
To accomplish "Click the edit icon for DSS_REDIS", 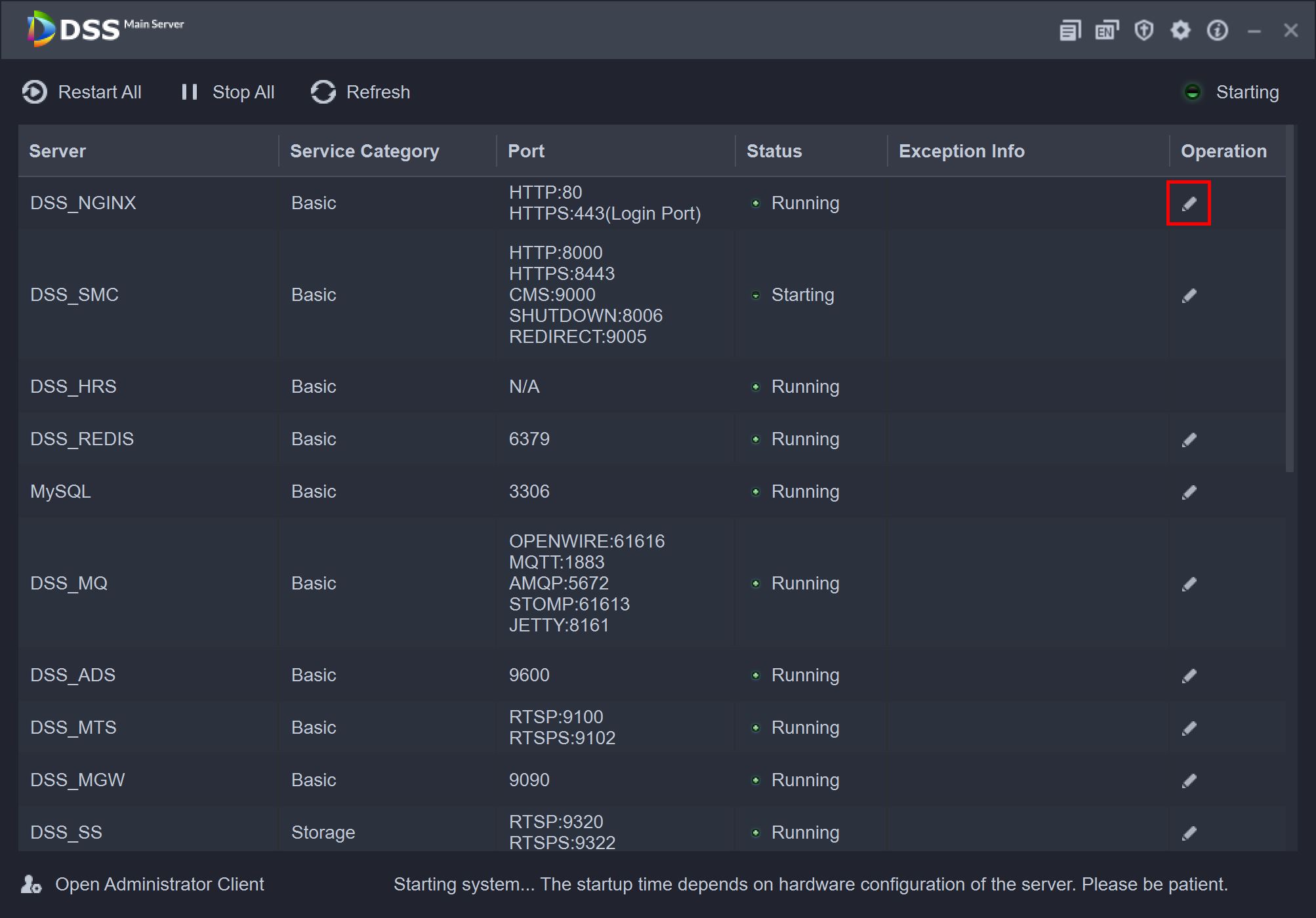I will (x=1189, y=440).
